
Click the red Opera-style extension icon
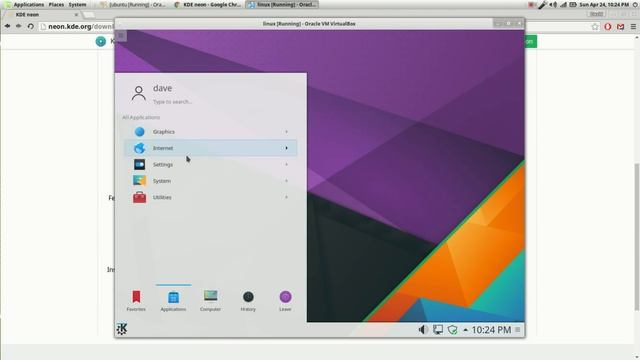click(608, 27)
